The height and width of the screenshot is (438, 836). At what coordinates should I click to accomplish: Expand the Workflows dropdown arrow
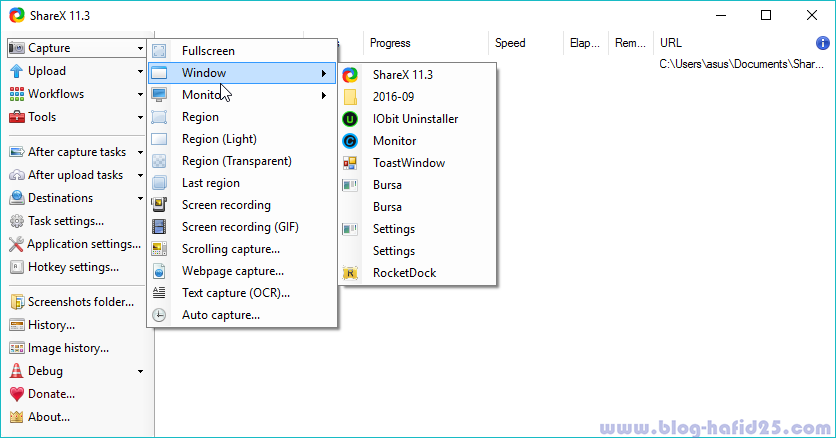pyautogui.click(x=140, y=94)
